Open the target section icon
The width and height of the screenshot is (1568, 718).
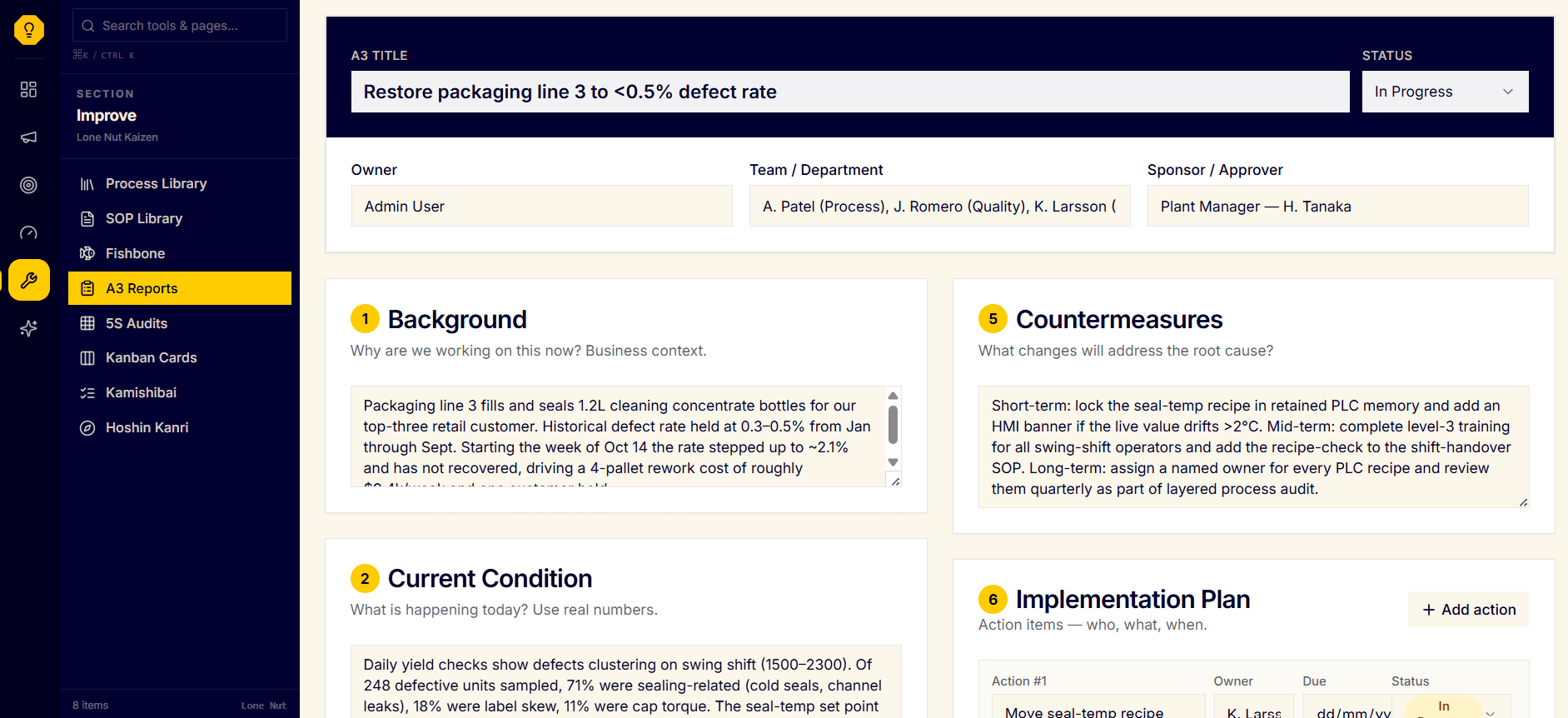point(29,185)
